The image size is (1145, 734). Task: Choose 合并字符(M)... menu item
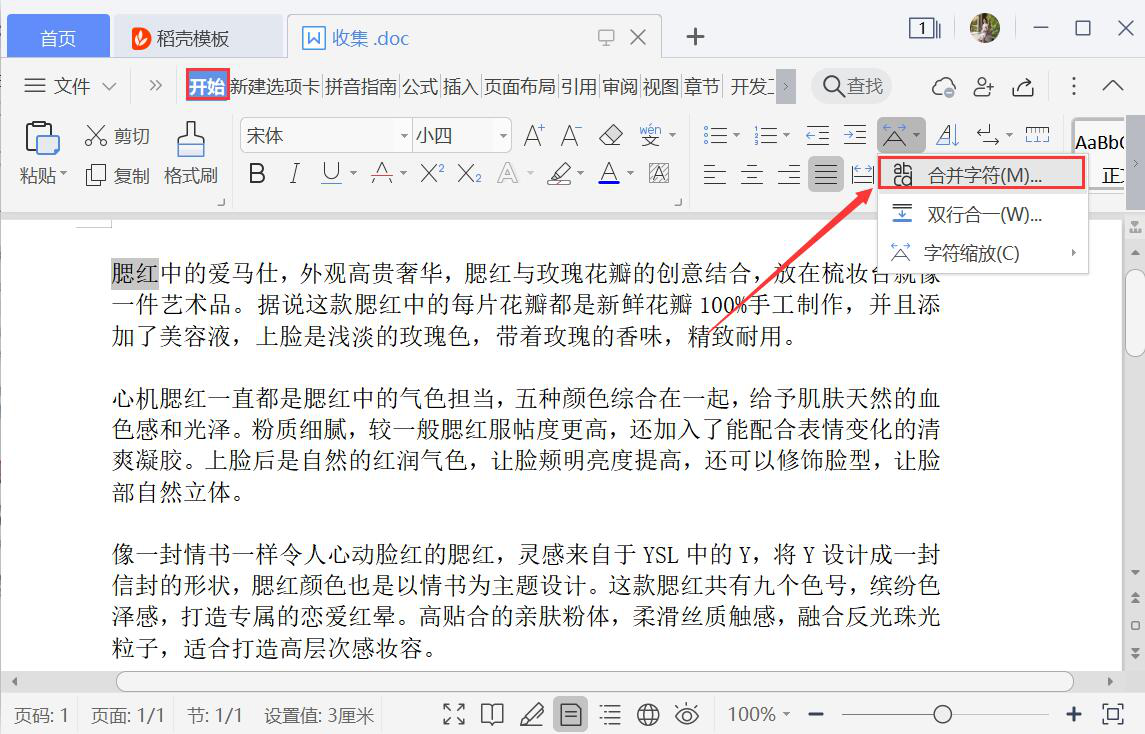pos(981,175)
